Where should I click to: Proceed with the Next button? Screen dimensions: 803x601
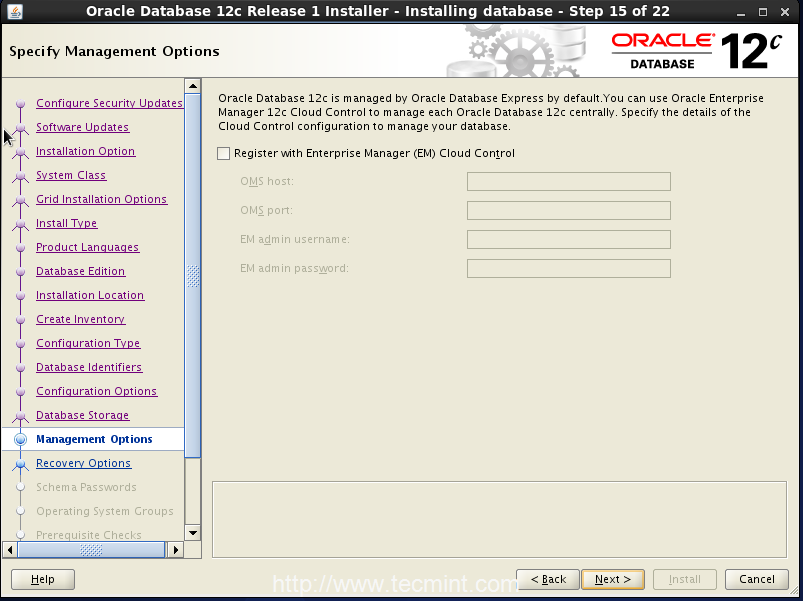click(x=613, y=579)
